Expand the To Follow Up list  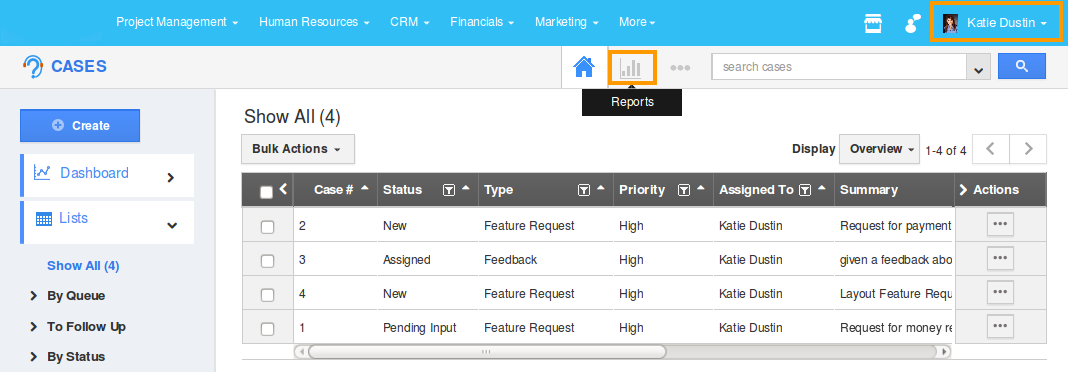pyautogui.click(x=33, y=326)
